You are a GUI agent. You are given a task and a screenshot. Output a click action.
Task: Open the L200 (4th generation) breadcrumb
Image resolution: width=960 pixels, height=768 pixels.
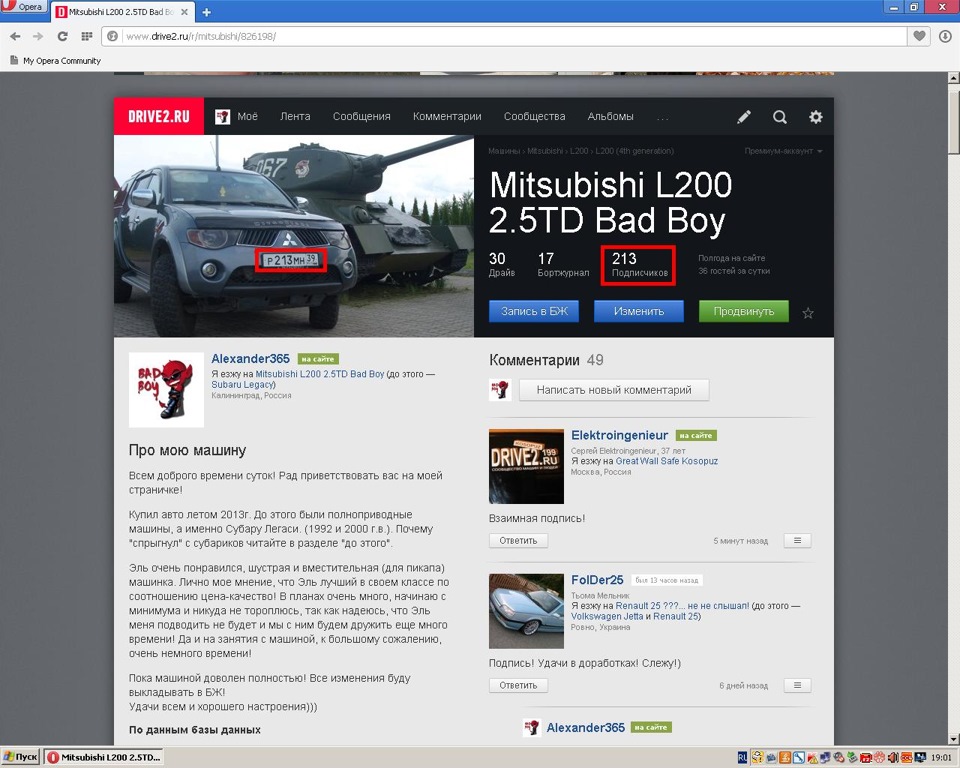634,151
